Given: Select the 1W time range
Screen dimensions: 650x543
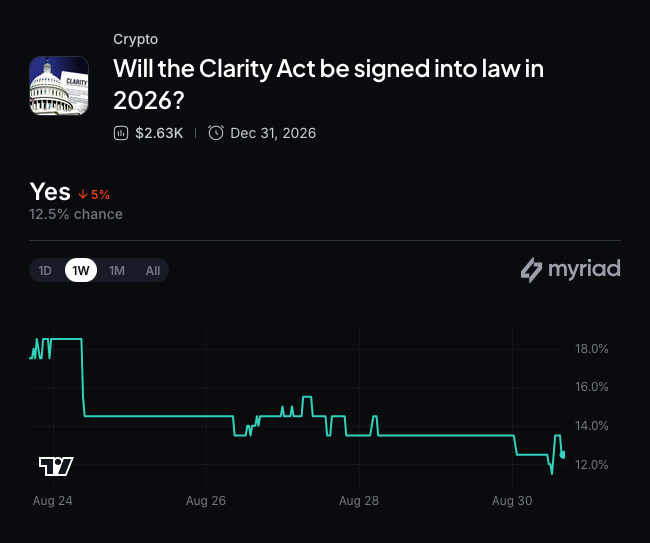Looking at the screenshot, I should click(81, 271).
